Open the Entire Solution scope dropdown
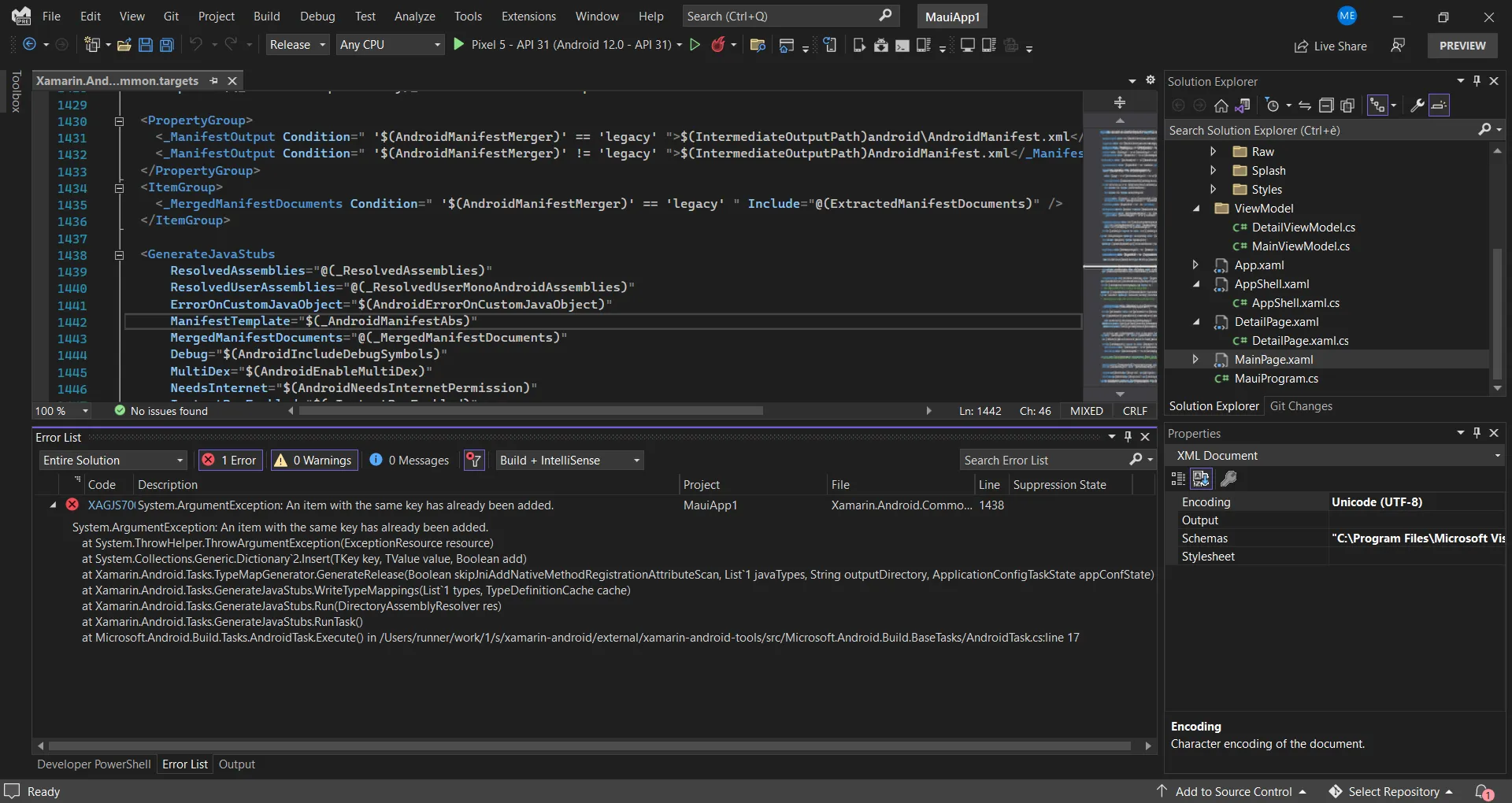 pyautogui.click(x=113, y=461)
